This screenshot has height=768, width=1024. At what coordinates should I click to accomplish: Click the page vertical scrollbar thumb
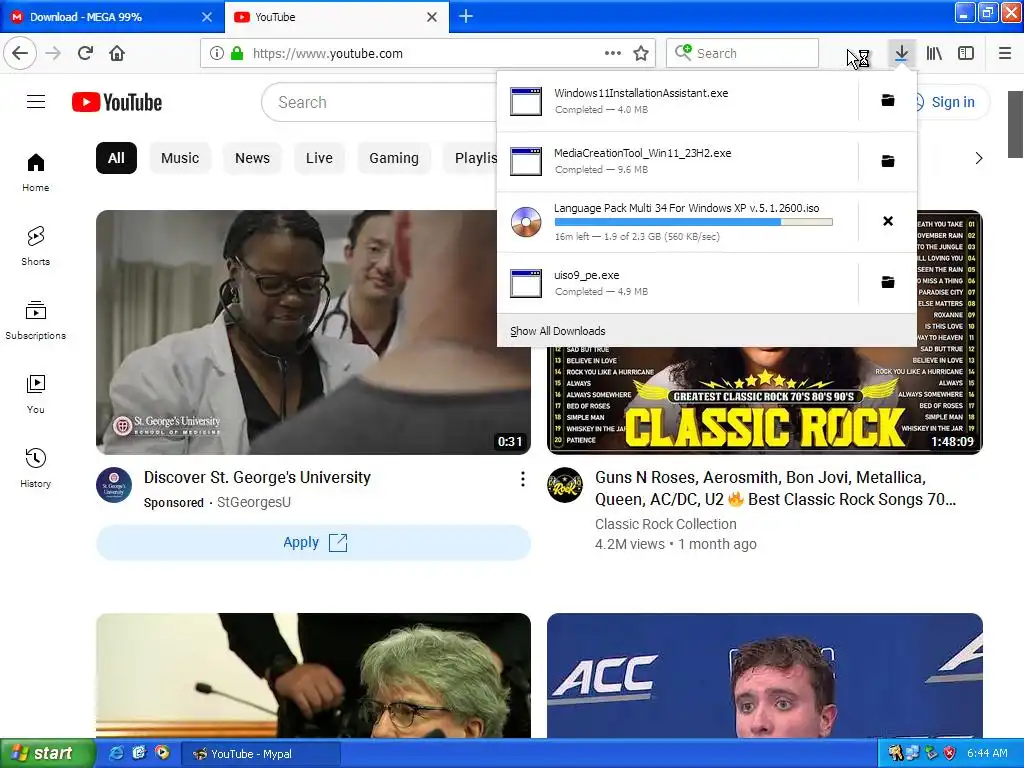click(x=1015, y=125)
